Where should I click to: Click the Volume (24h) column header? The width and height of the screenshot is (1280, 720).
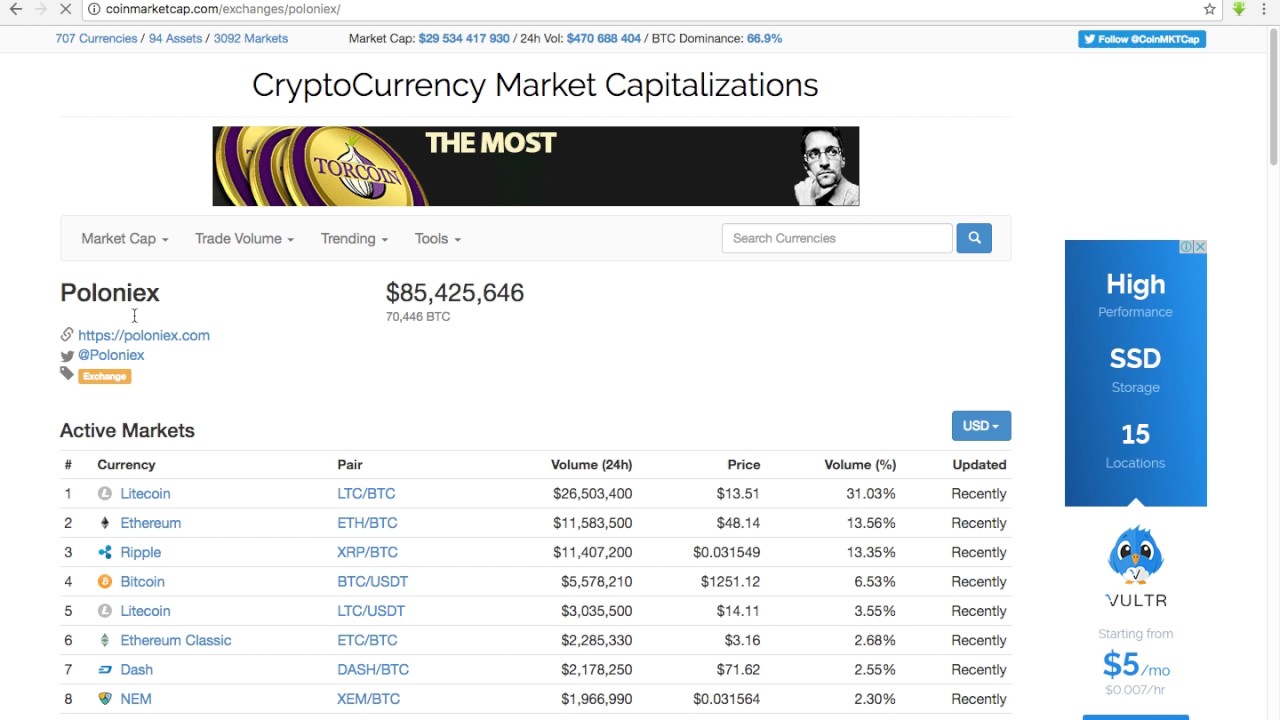point(591,464)
